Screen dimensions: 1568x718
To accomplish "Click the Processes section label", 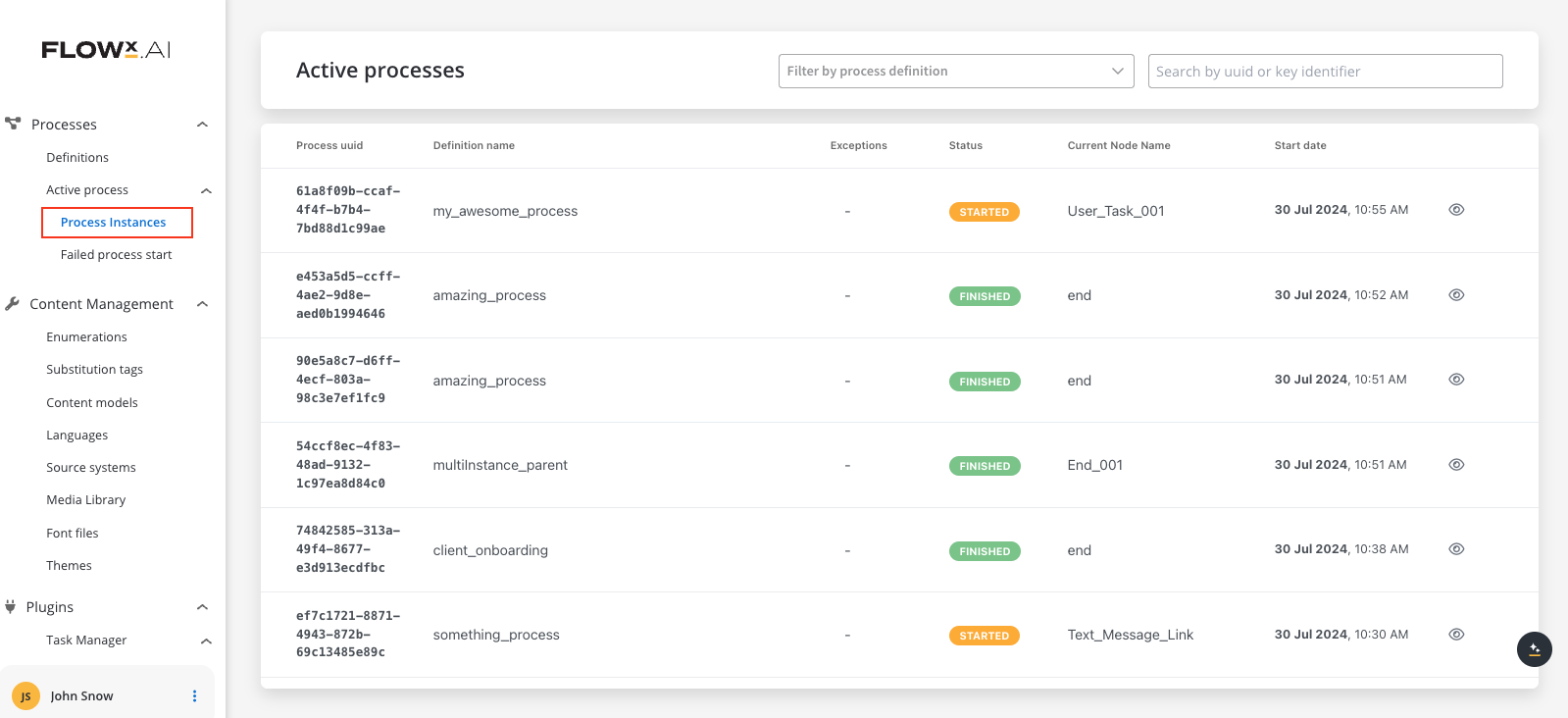I will [64, 125].
